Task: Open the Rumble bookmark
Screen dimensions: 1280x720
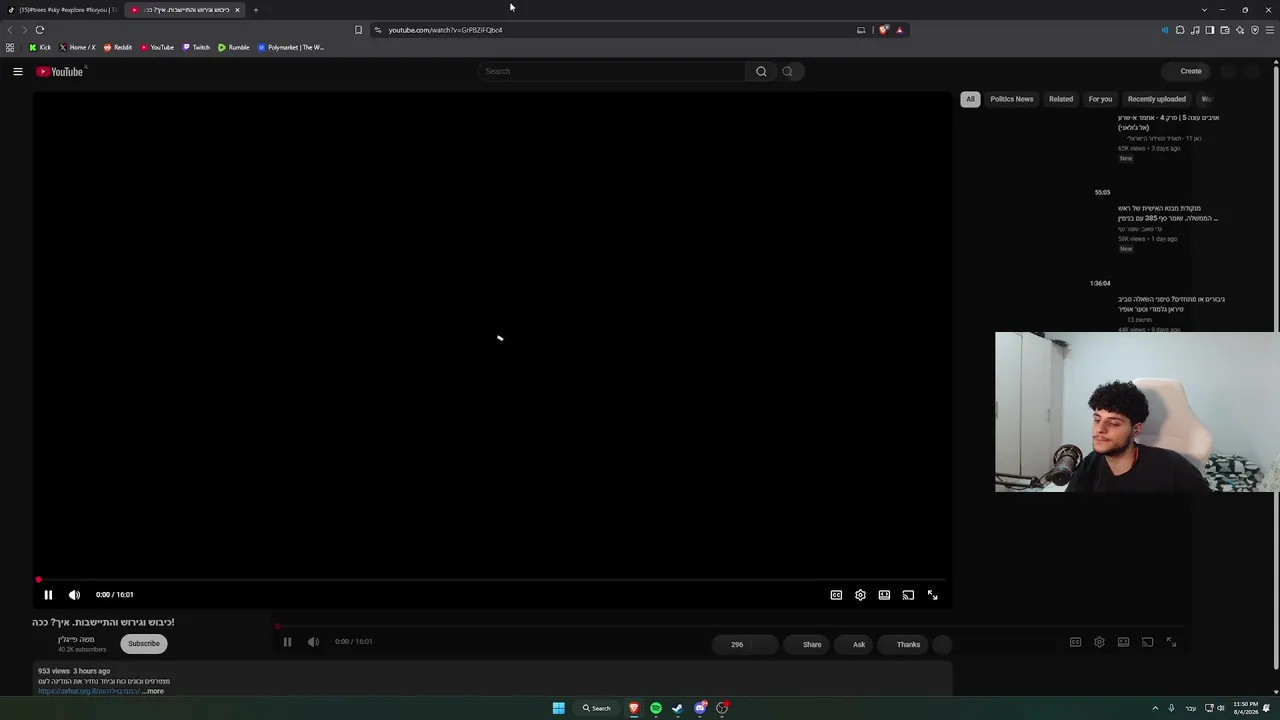Action: [x=234, y=47]
